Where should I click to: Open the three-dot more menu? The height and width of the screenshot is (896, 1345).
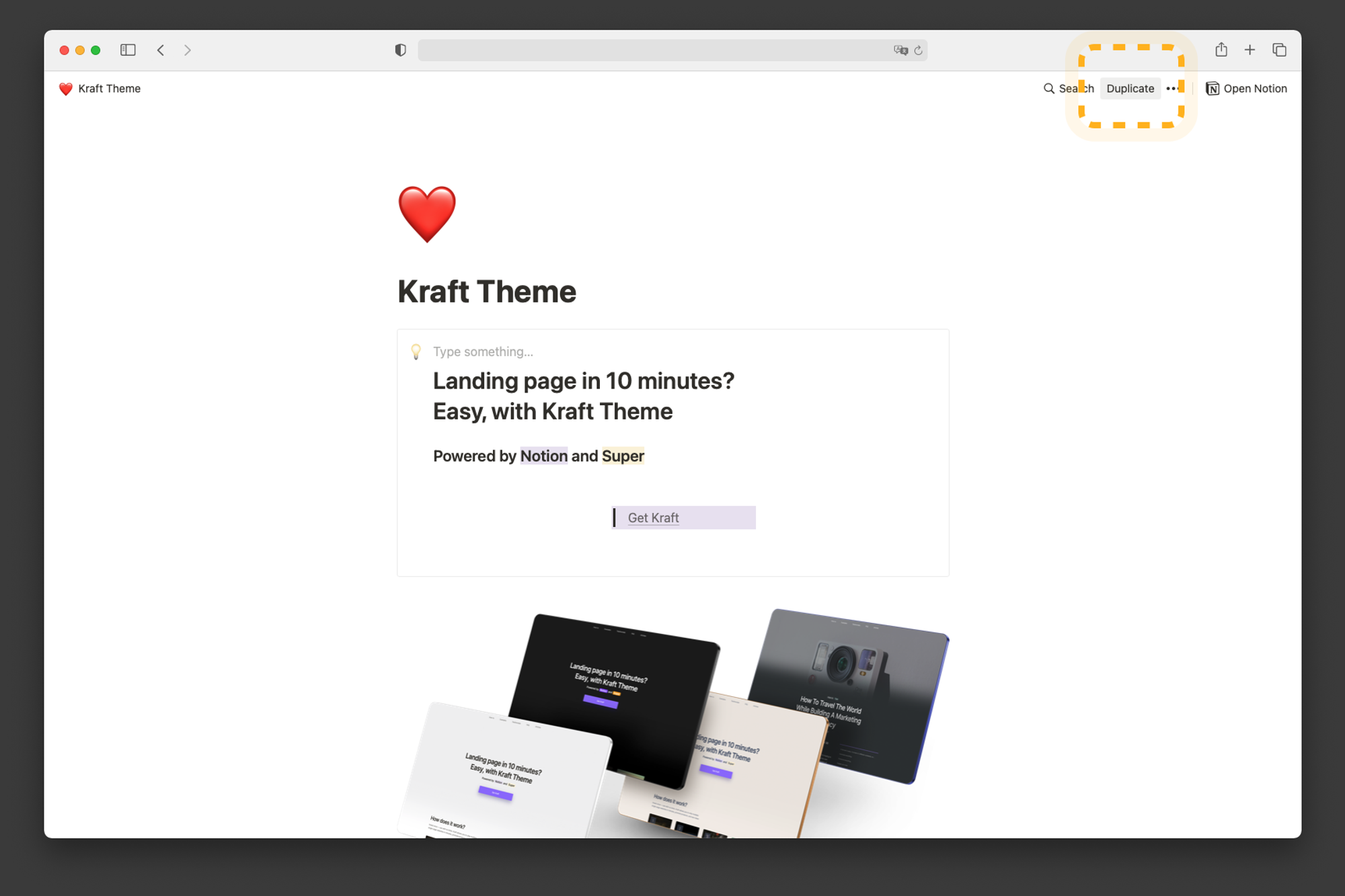[x=1174, y=89]
